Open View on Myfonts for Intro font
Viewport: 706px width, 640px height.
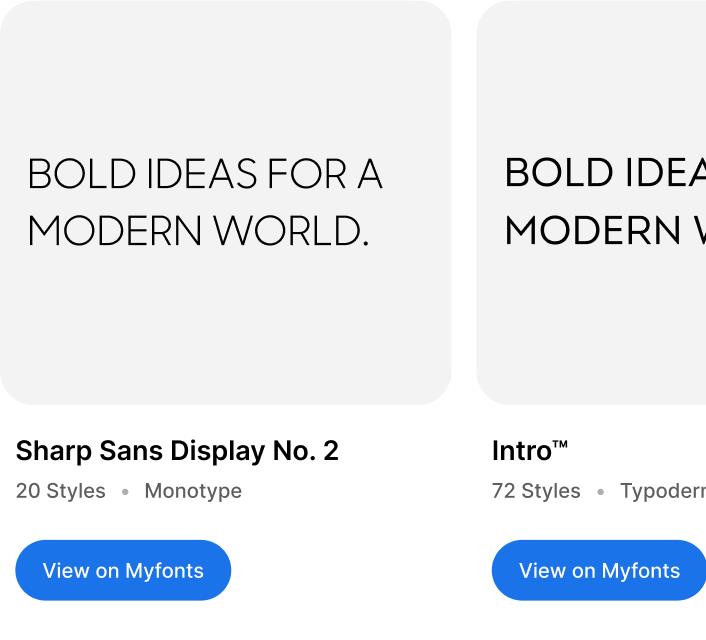(599, 570)
